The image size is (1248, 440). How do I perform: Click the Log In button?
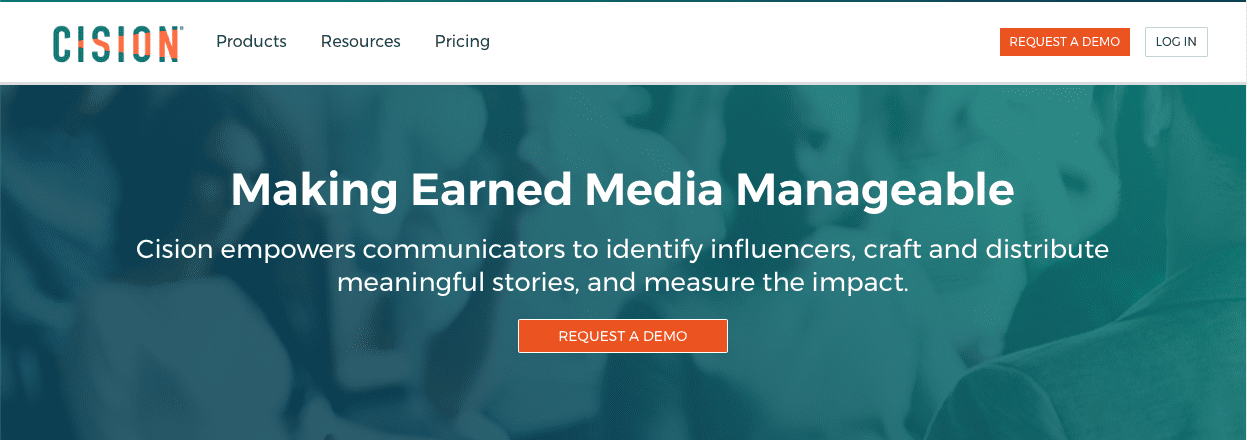coord(1175,42)
